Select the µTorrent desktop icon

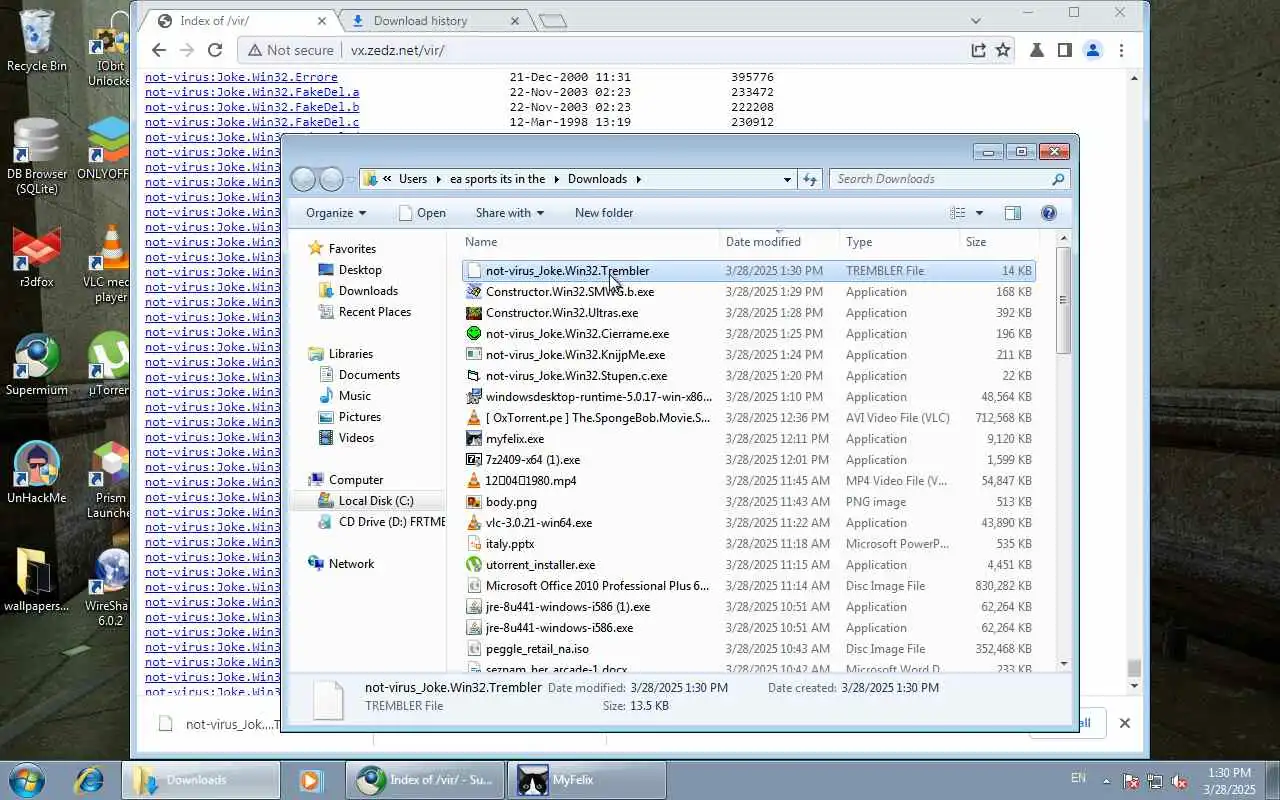click(x=110, y=365)
